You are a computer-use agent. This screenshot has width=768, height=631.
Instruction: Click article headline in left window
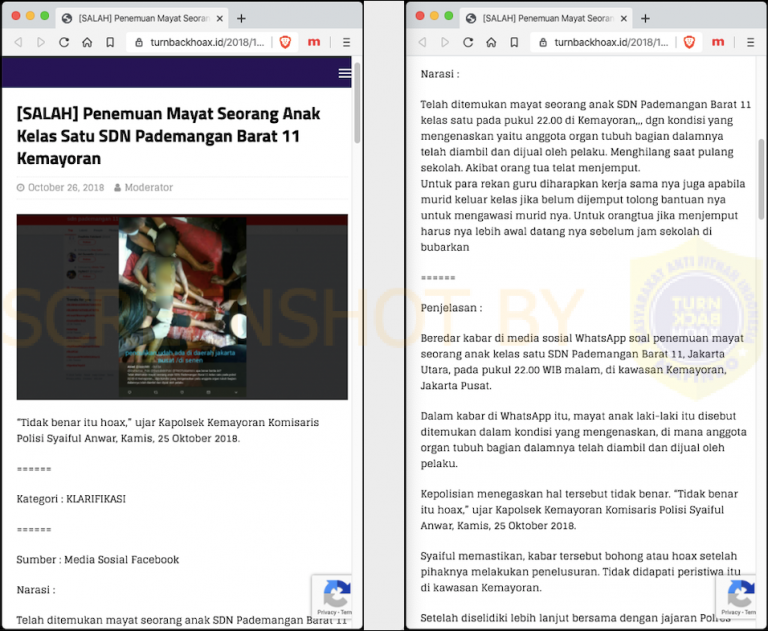(x=168, y=136)
